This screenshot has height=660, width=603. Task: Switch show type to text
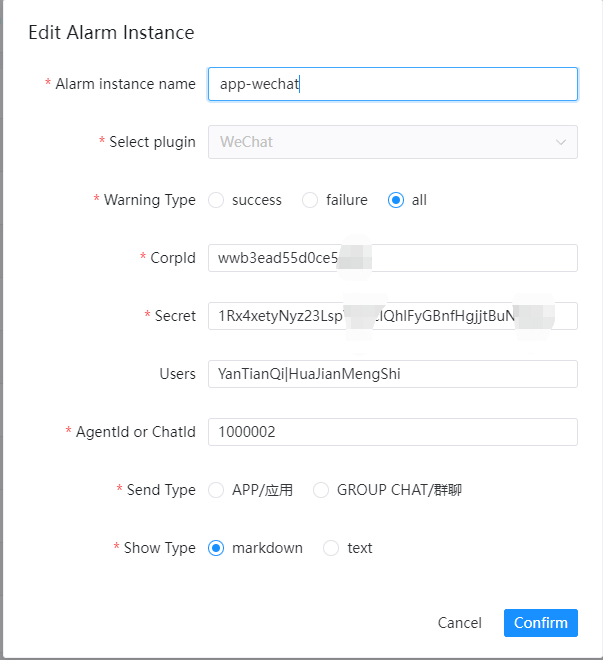[x=331, y=548]
